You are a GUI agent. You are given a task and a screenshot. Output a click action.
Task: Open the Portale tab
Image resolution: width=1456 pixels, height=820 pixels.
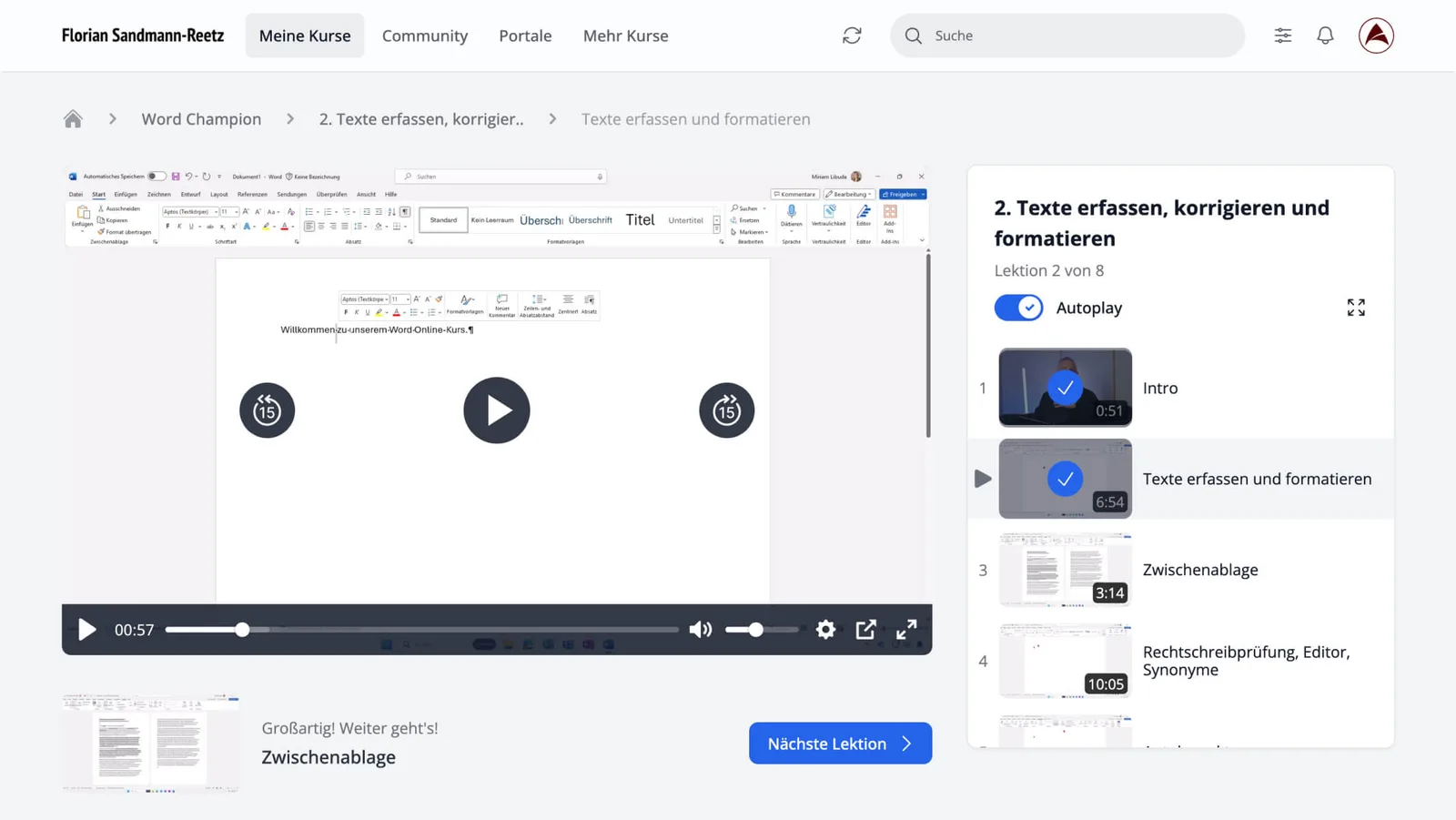click(x=525, y=35)
